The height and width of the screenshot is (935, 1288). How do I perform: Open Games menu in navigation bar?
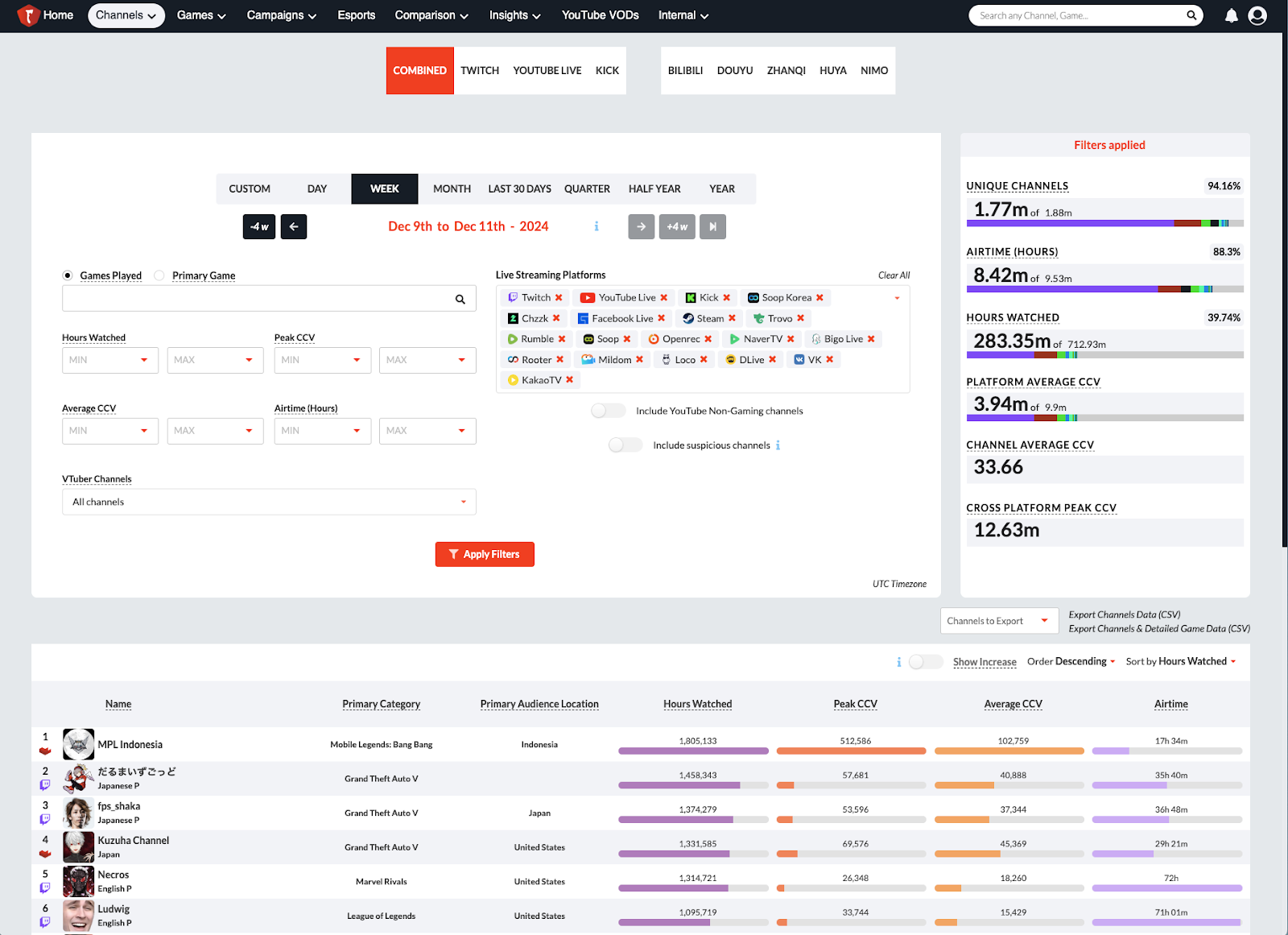point(201,15)
